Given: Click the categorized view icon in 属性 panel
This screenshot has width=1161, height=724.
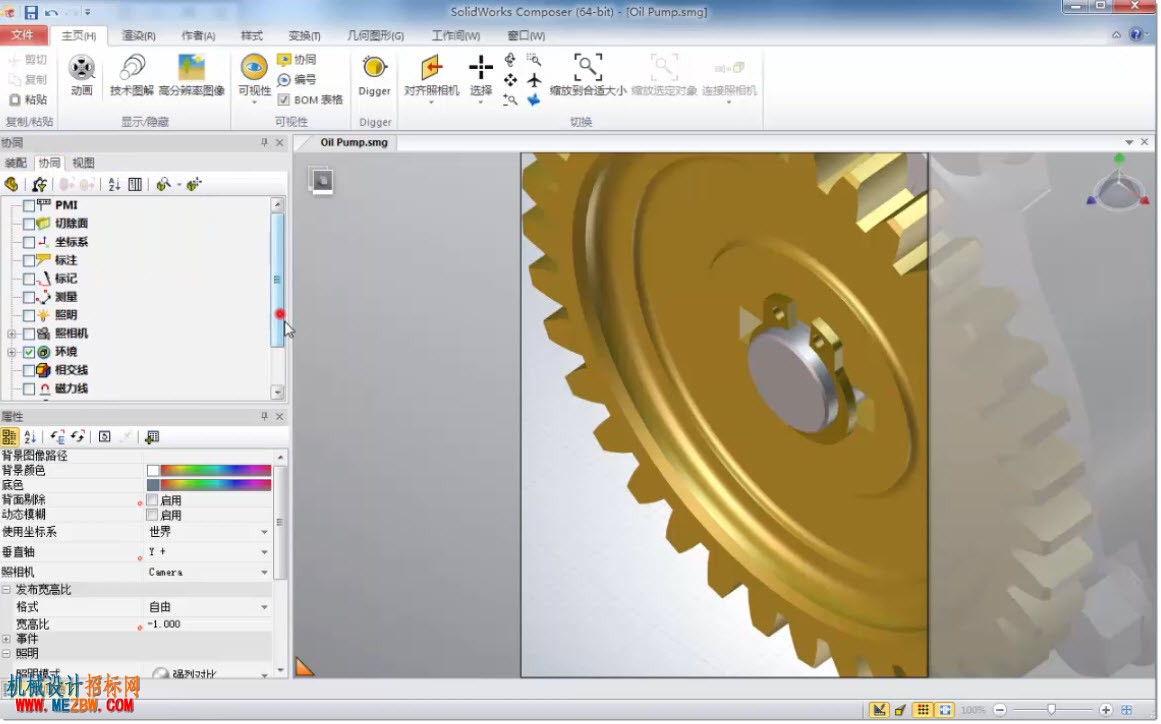Looking at the screenshot, I should point(10,437).
